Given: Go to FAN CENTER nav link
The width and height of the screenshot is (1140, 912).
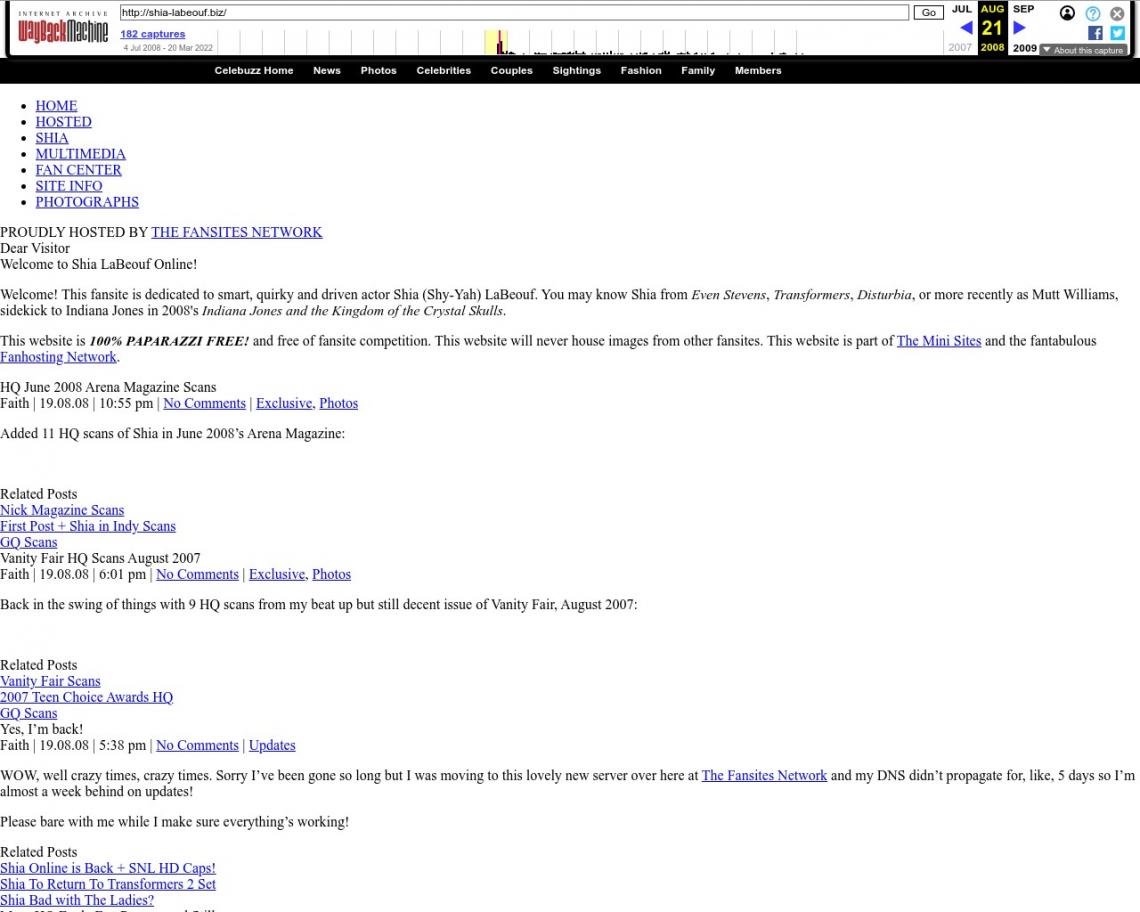Looking at the screenshot, I should tap(79, 170).
